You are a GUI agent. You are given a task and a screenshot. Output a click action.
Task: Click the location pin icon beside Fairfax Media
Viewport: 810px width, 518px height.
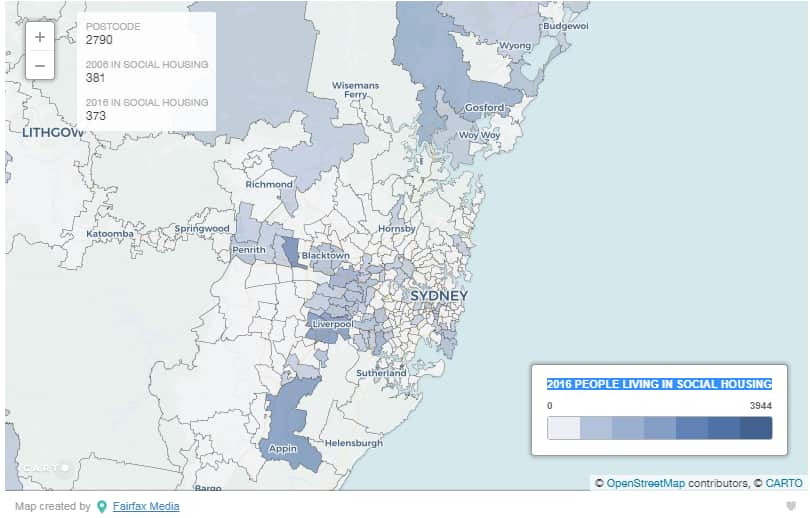pos(101,506)
